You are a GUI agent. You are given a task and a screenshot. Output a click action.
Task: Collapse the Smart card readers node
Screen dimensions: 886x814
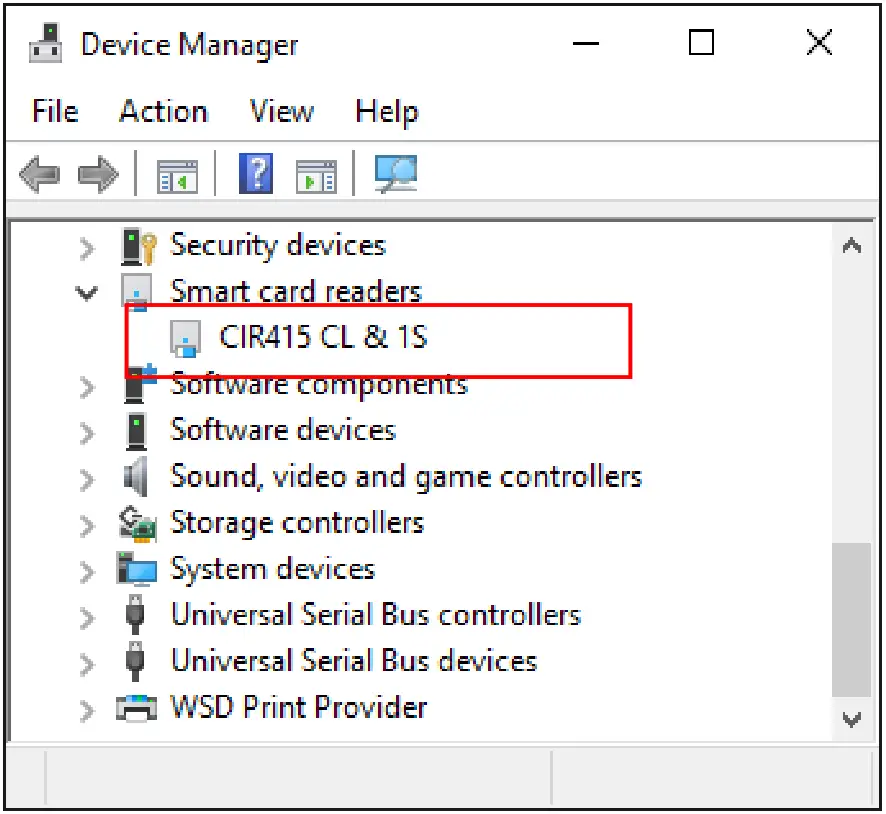coord(88,293)
